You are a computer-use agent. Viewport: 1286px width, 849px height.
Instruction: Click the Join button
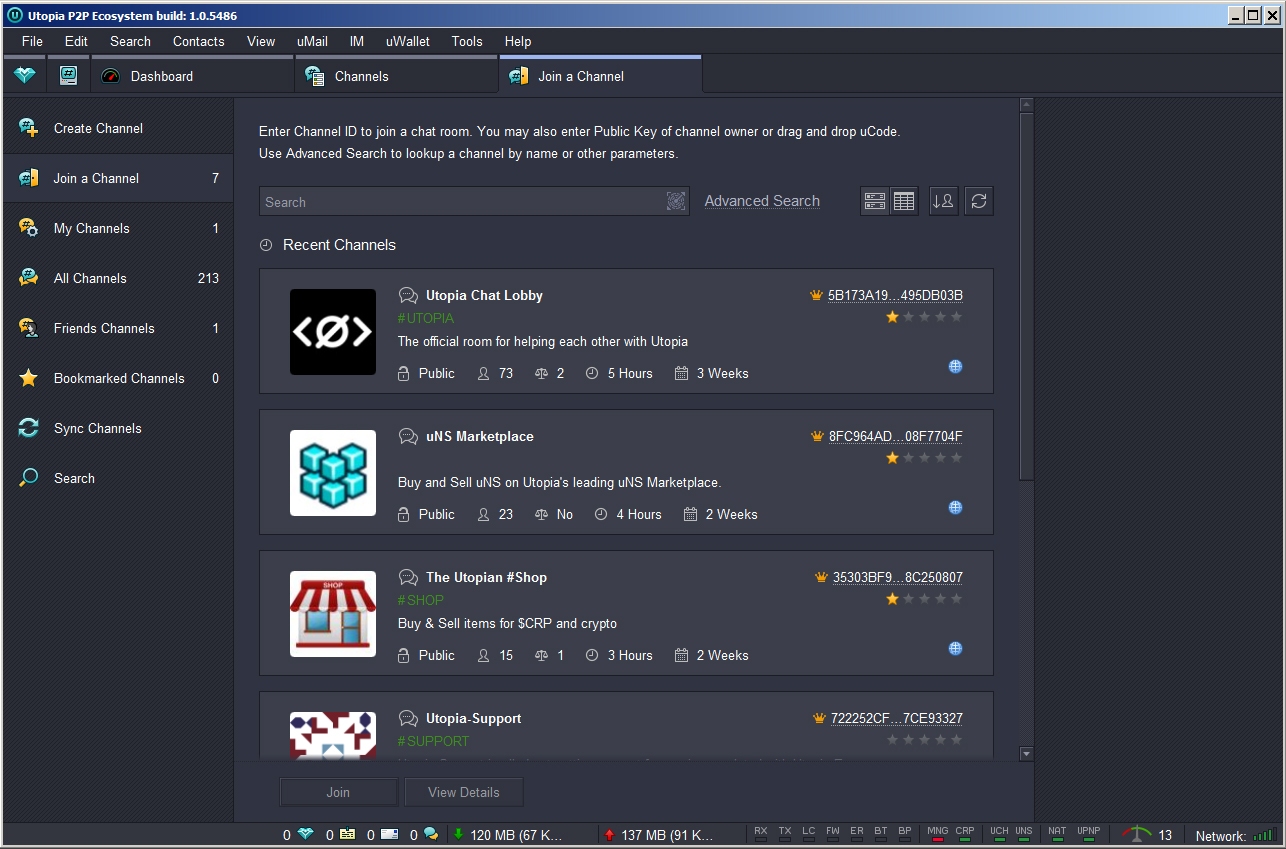338,792
